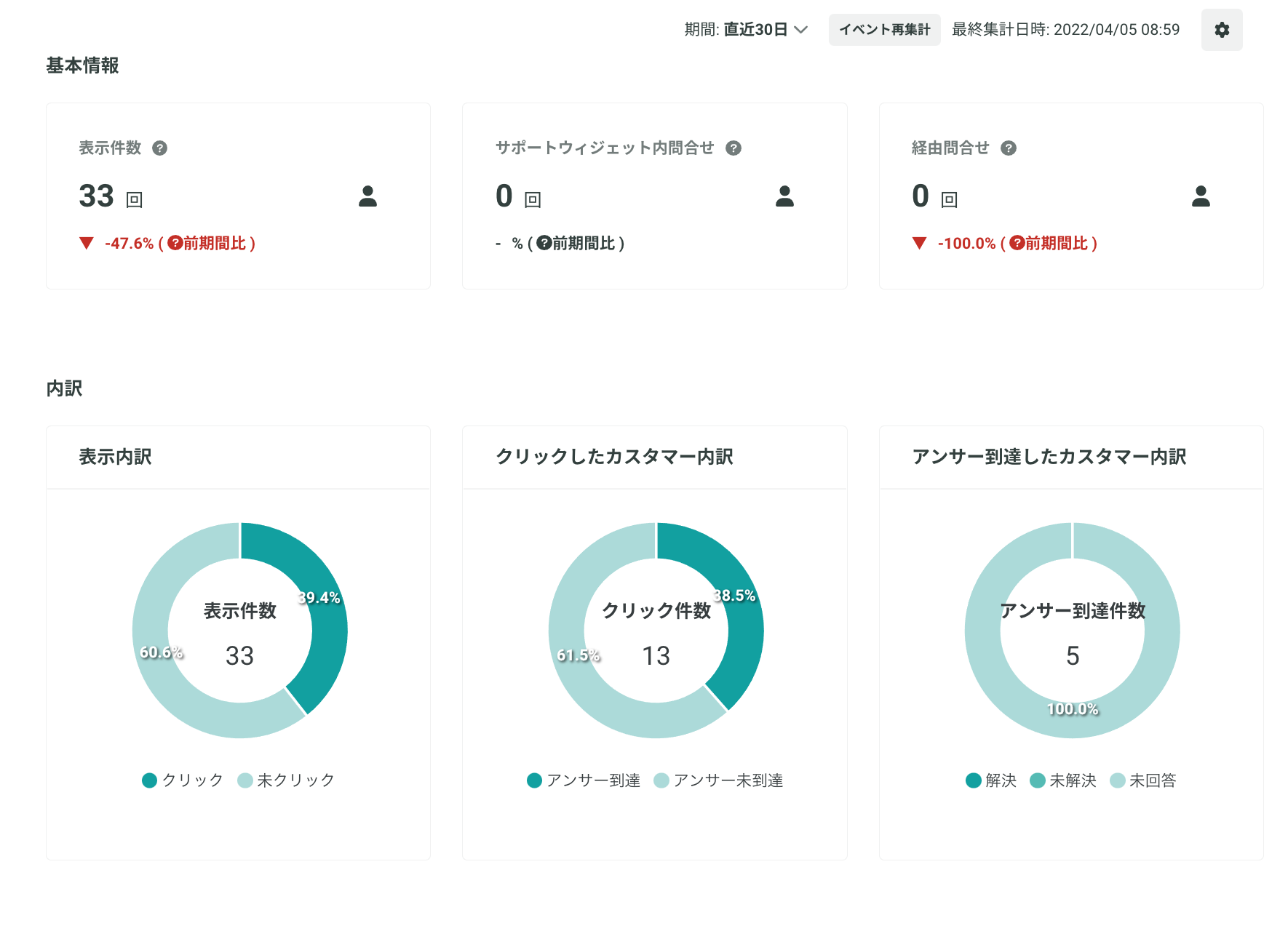Click 前期間比 help icon under -100.0%
This screenshot has height=931, width=1288.
tap(1017, 243)
